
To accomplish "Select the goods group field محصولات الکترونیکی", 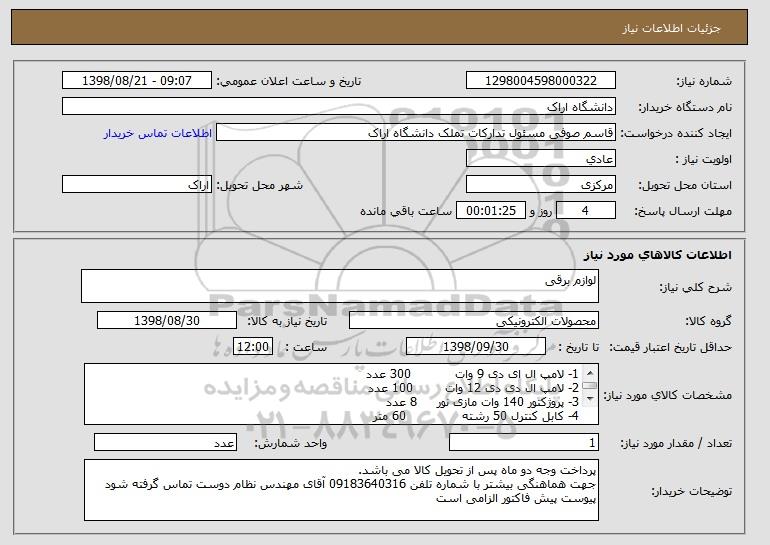I will coord(474,321).
